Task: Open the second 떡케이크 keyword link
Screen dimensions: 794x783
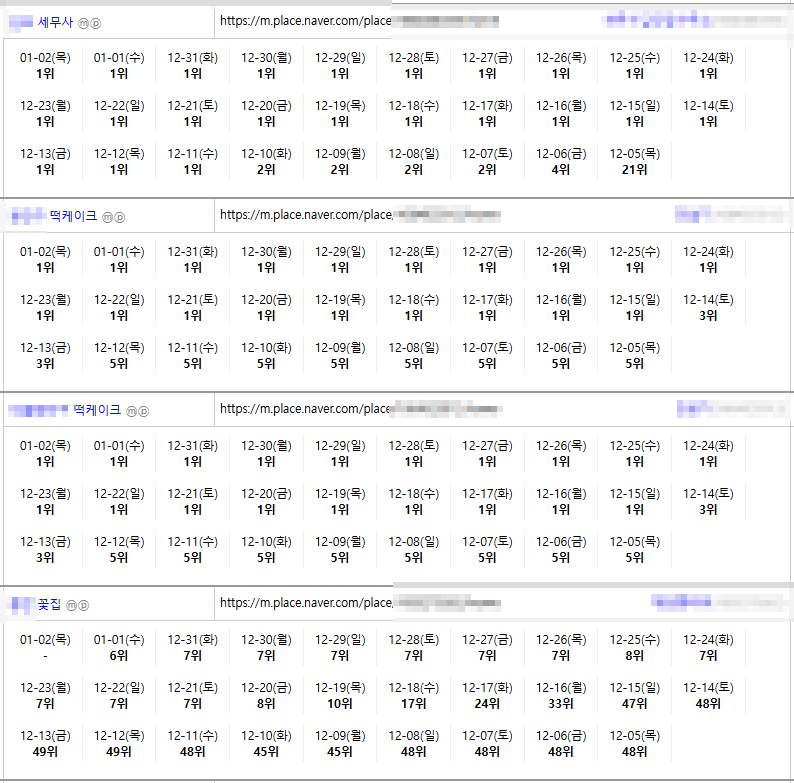Action: coord(97,410)
